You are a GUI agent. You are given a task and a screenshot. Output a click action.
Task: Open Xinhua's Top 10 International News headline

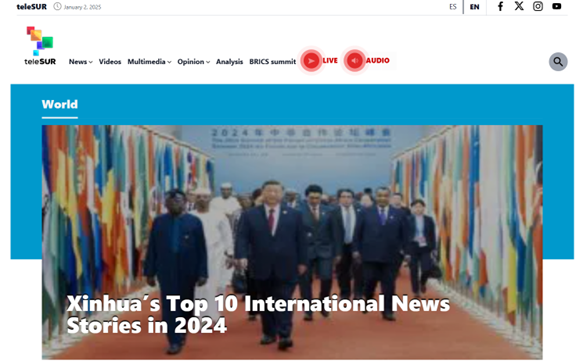(258, 315)
